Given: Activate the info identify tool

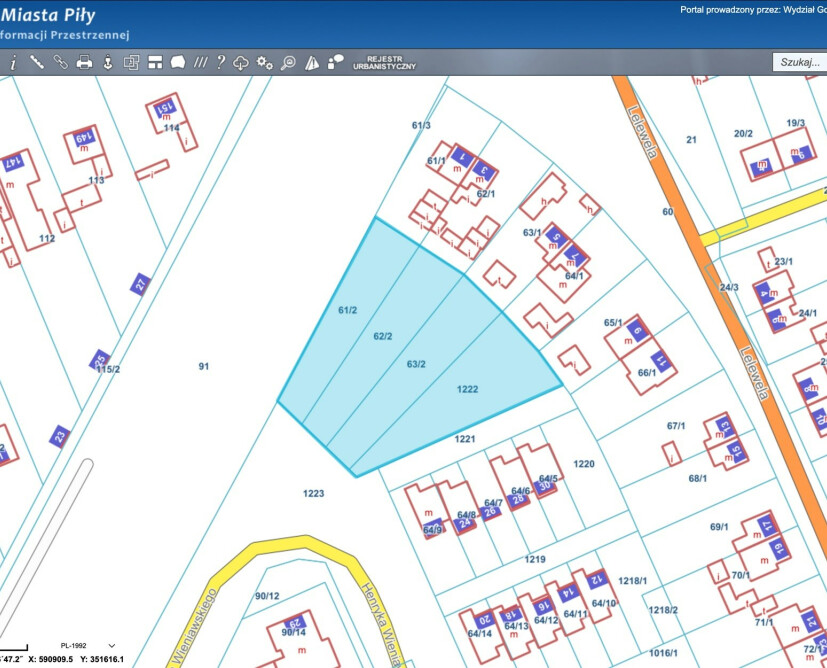Looking at the screenshot, I should (13, 62).
